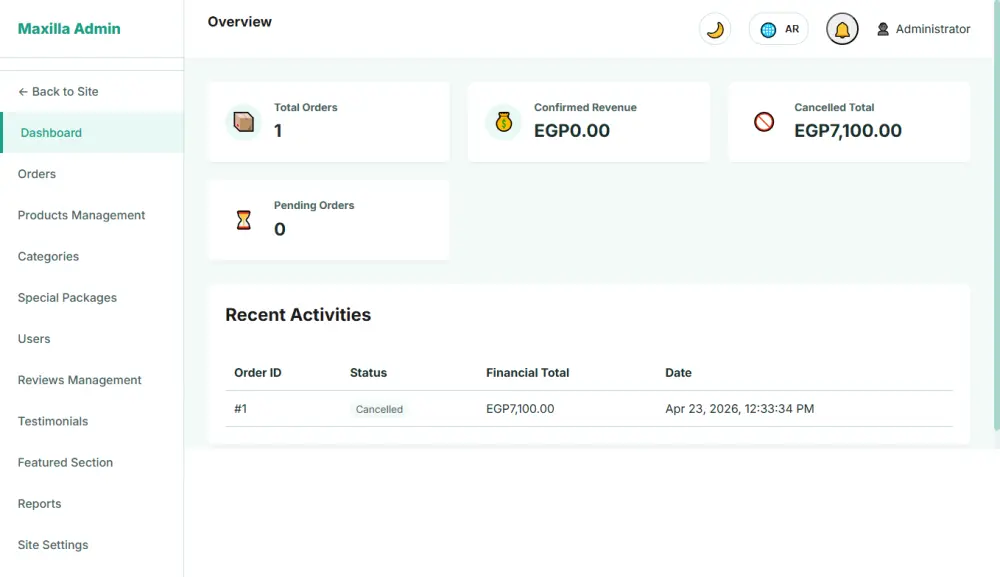Click the Cancelled Total EGP7,100.00 value
This screenshot has height=577, width=1000.
pyautogui.click(x=848, y=131)
